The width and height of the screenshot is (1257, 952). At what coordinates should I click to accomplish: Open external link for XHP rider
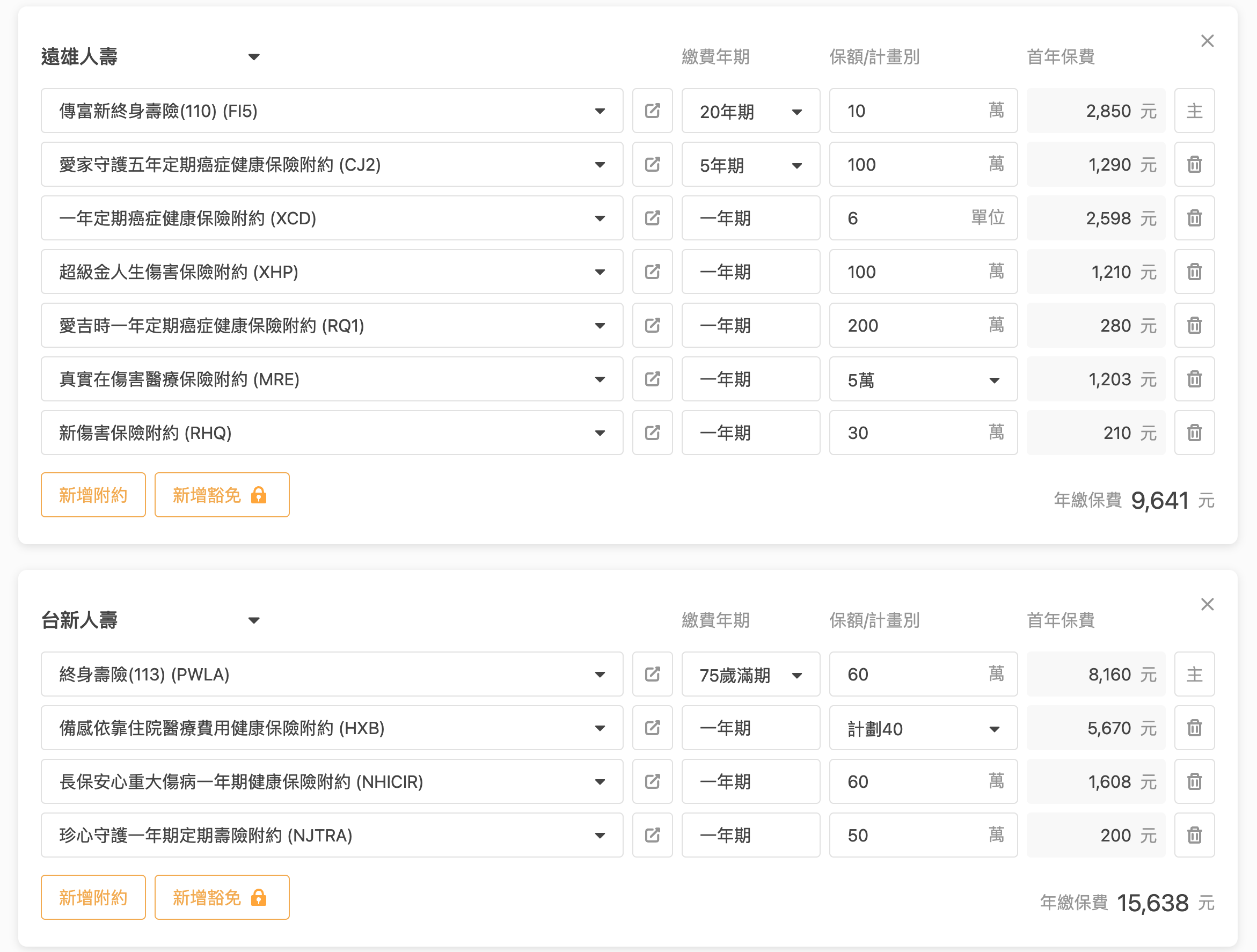(652, 272)
